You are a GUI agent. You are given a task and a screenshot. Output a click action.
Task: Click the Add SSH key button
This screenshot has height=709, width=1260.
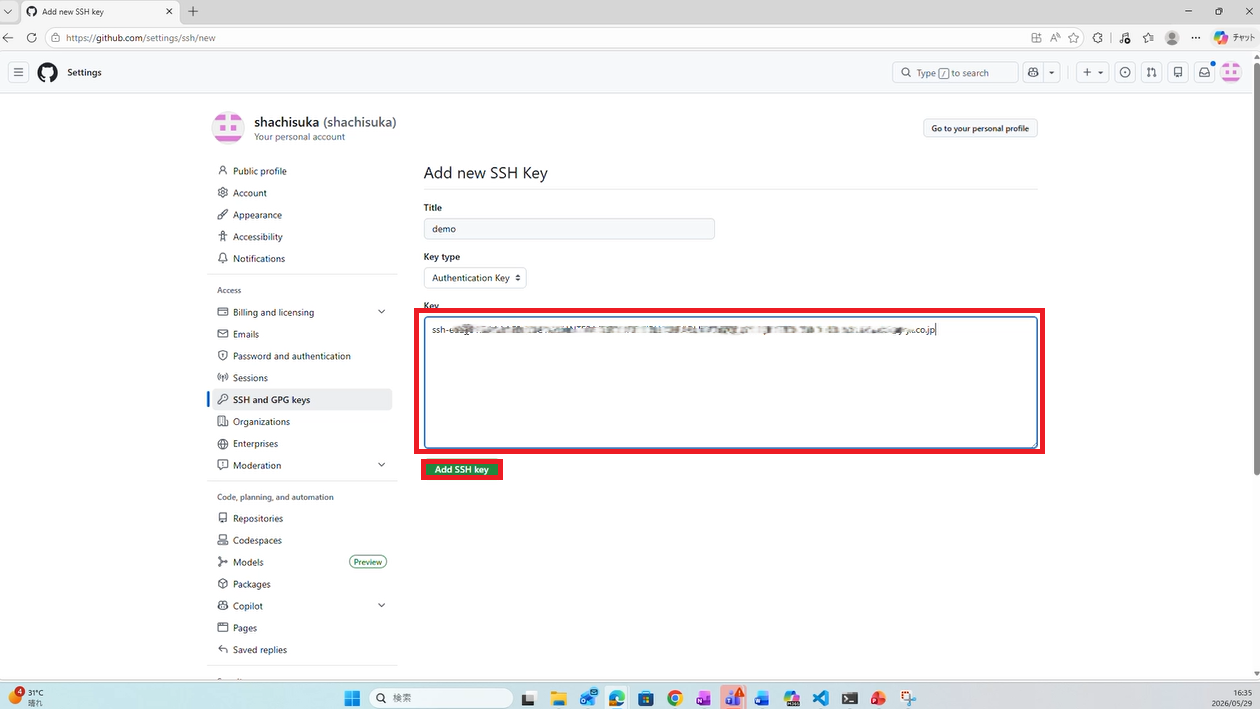pyautogui.click(x=461, y=469)
